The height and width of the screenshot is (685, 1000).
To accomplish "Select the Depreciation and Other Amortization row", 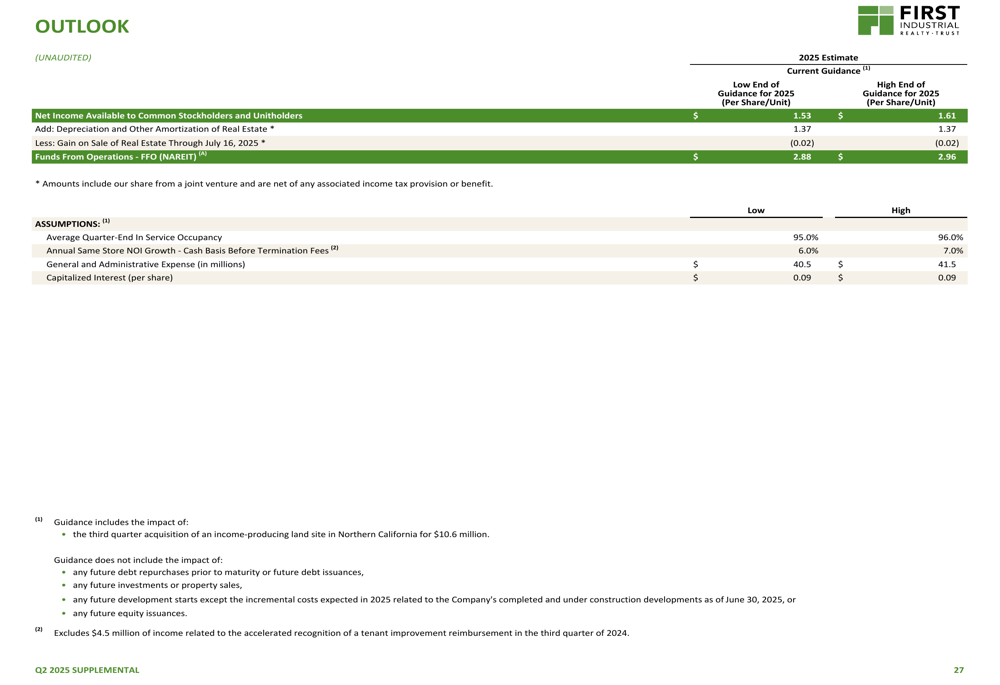I will pyautogui.click(x=154, y=129).
